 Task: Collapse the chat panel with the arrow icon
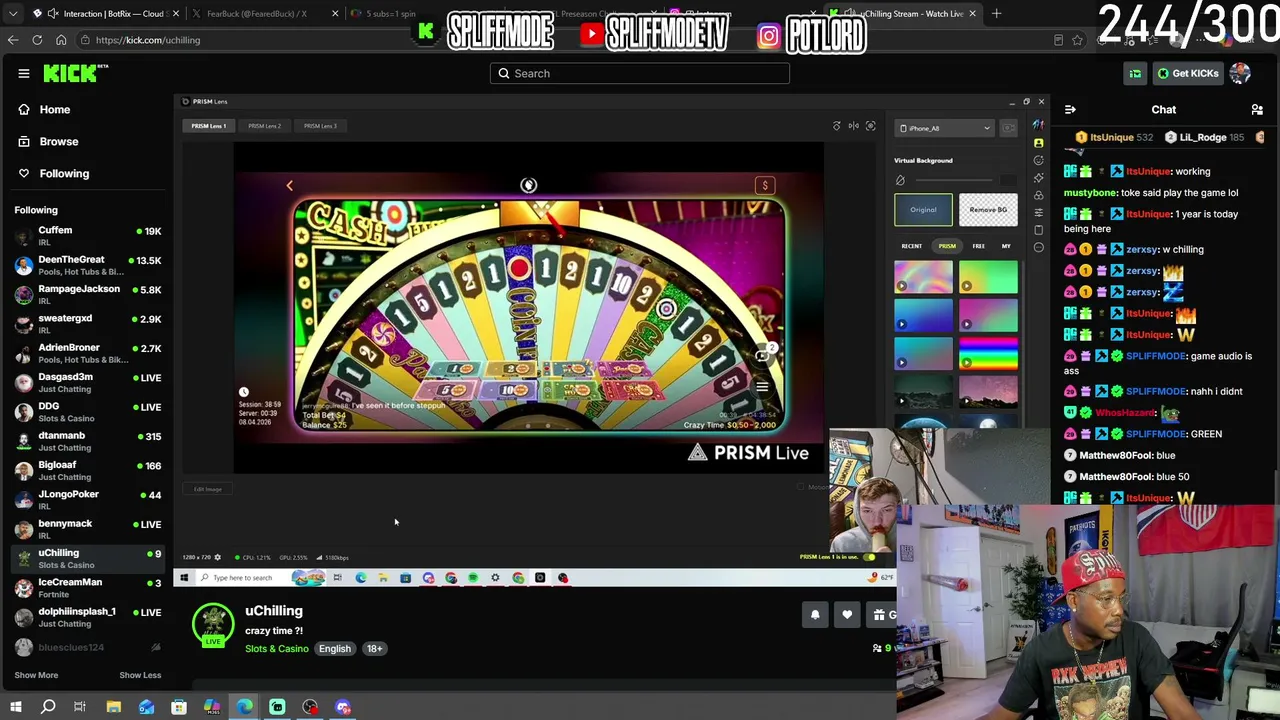click(x=1070, y=109)
